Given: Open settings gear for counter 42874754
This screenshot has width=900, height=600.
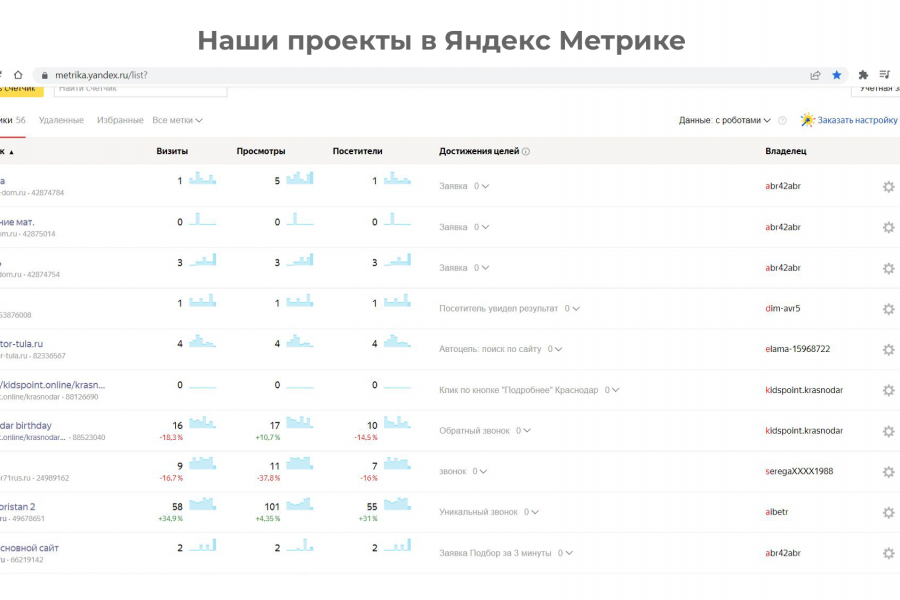Looking at the screenshot, I should pos(889,268).
